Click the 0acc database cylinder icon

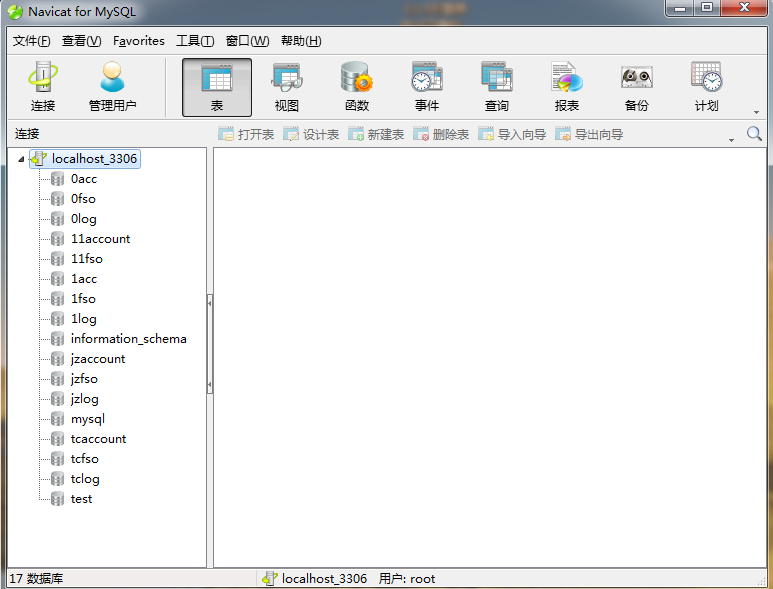pos(58,179)
